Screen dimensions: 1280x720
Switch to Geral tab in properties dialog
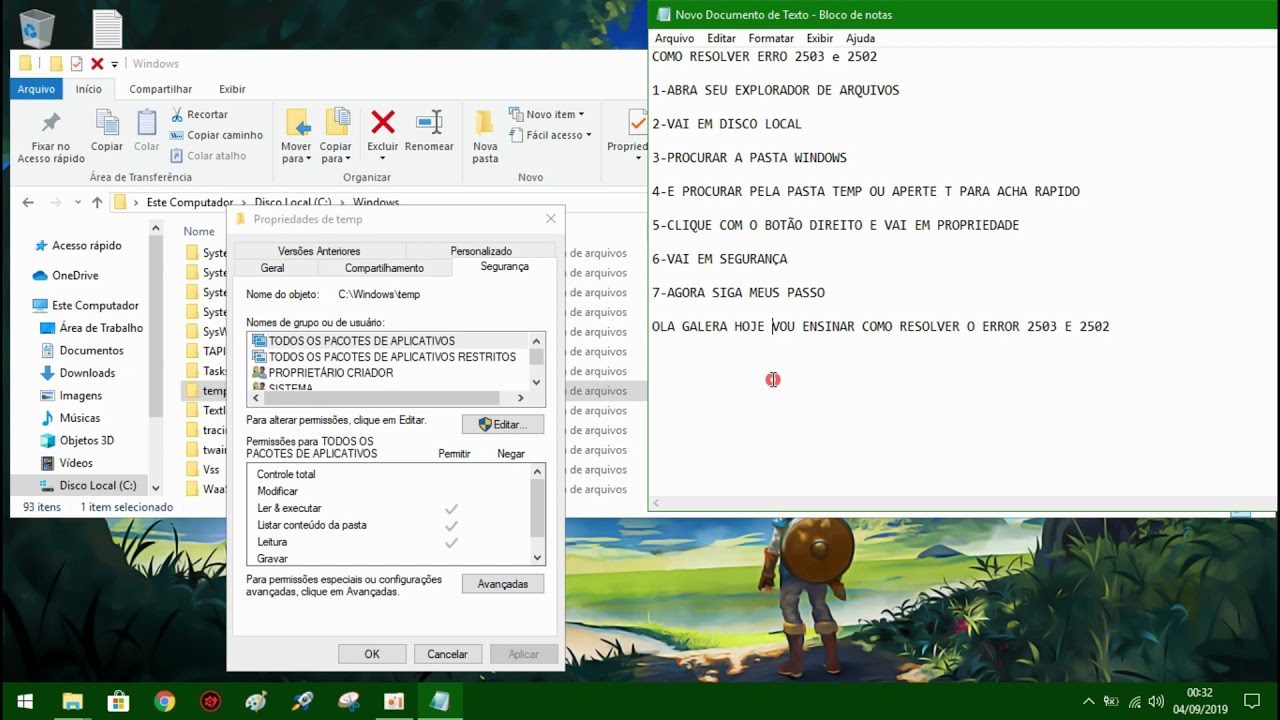(272, 268)
